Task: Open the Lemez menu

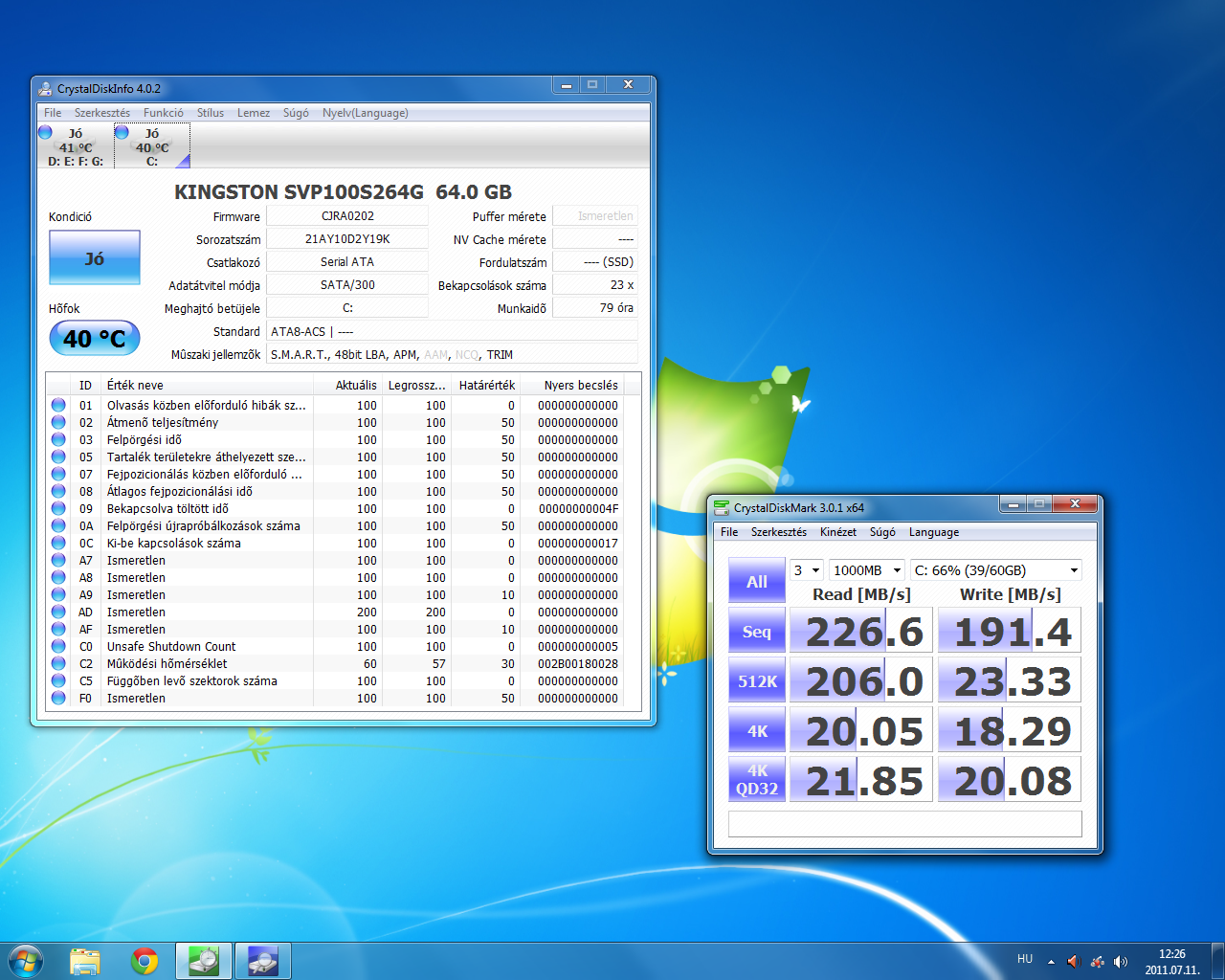Action: point(254,113)
